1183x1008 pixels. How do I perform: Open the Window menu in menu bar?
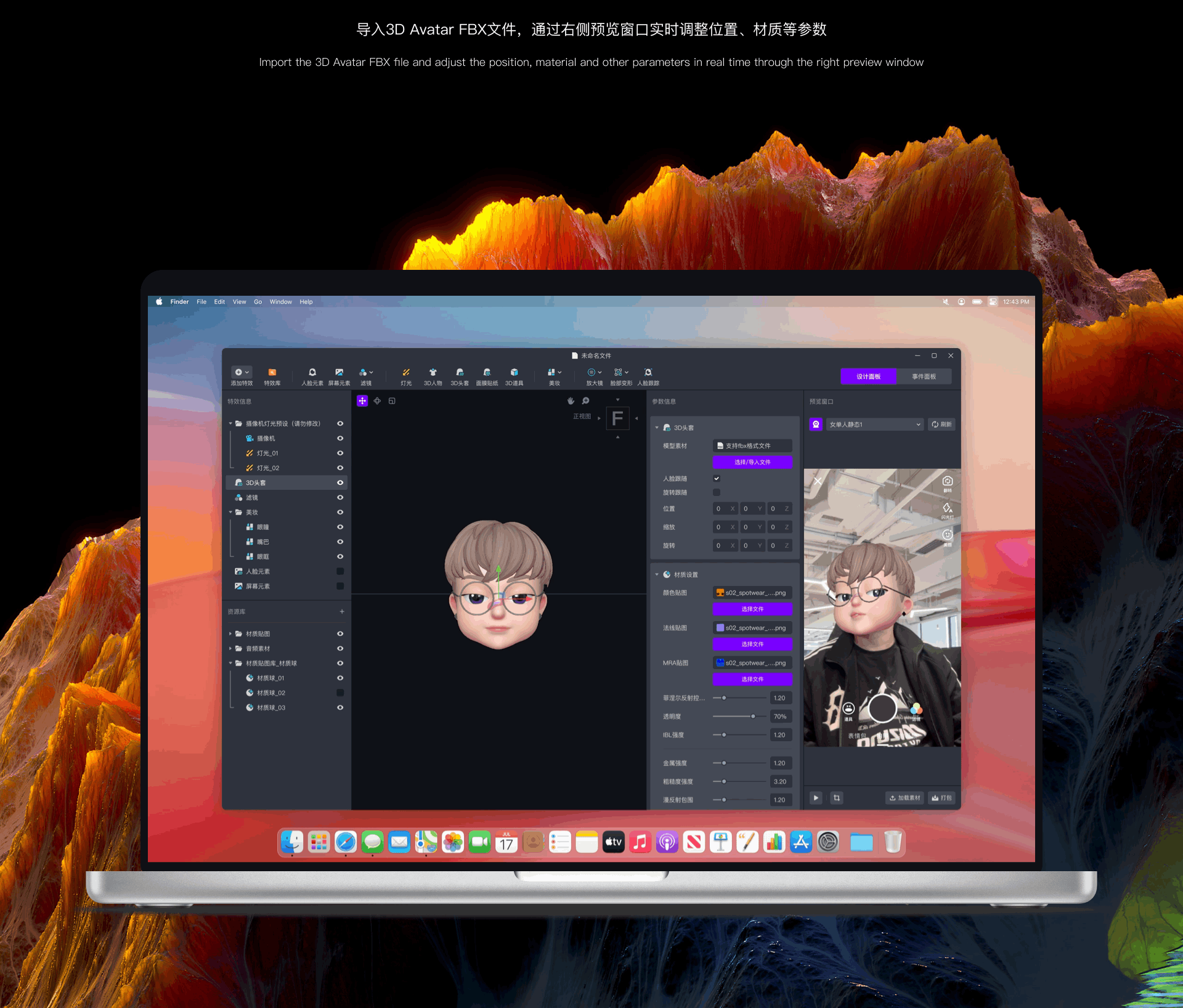click(281, 302)
